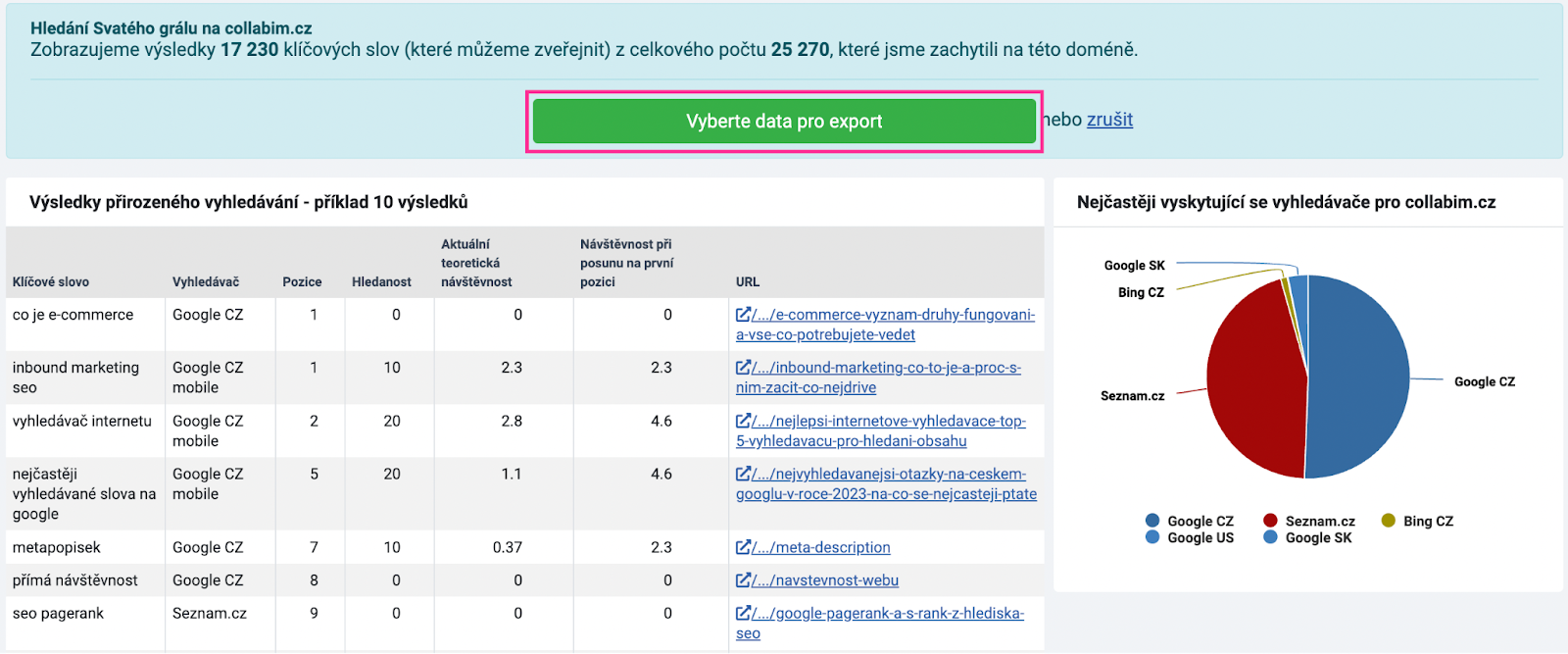Click the Google CZ label right of pie
The image size is (1568, 654).
click(x=1485, y=381)
